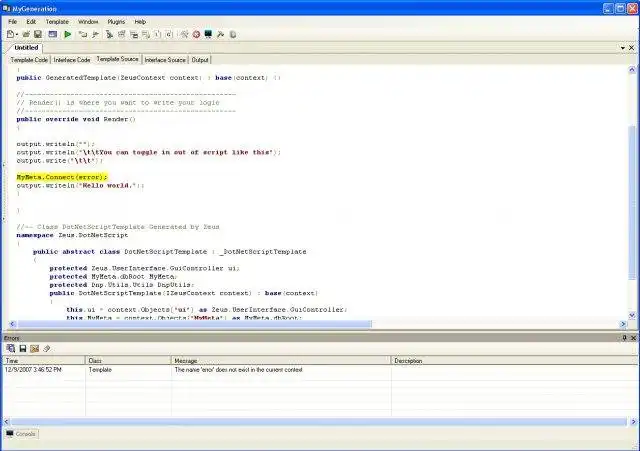Viewport: 640px width, 451px height.
Task: Click the Errors list scroll right arrow
Action: pyautogui.click(x=633, y=421)
